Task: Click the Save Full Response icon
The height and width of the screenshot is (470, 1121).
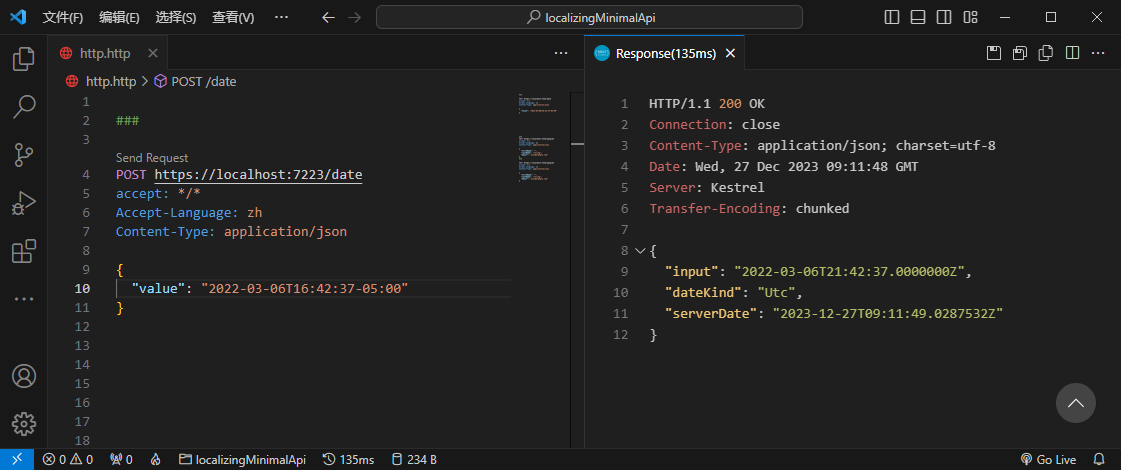Action: tap(994, 53)
